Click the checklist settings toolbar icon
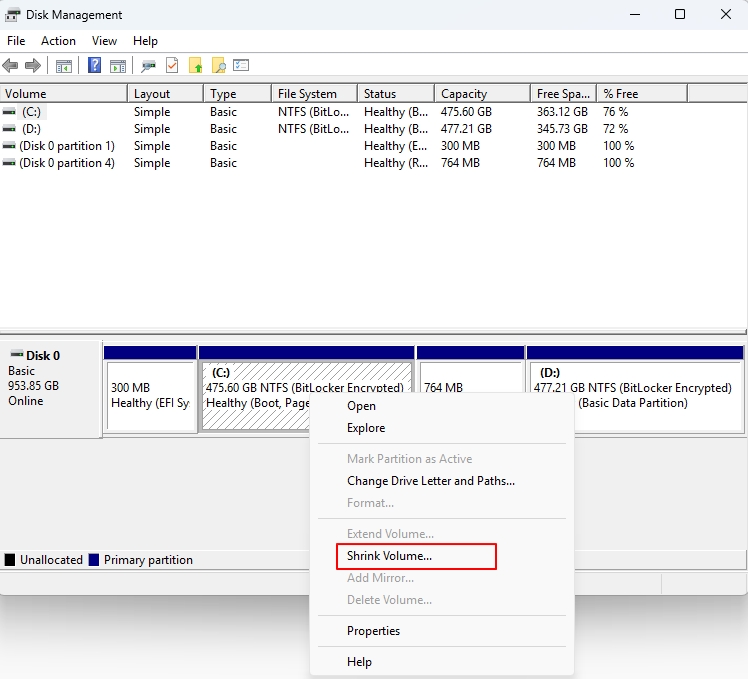 [241, 66]
